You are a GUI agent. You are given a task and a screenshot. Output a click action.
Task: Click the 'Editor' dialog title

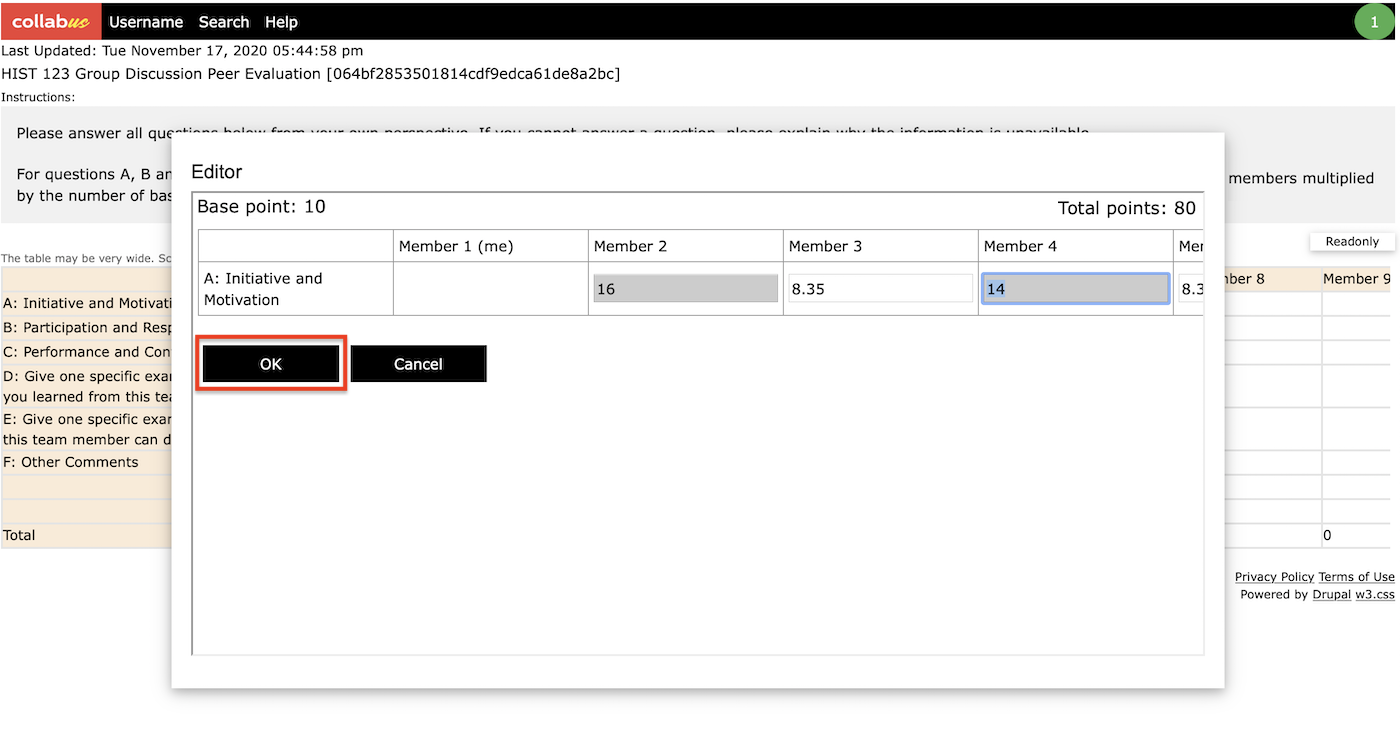click(217, 172)
